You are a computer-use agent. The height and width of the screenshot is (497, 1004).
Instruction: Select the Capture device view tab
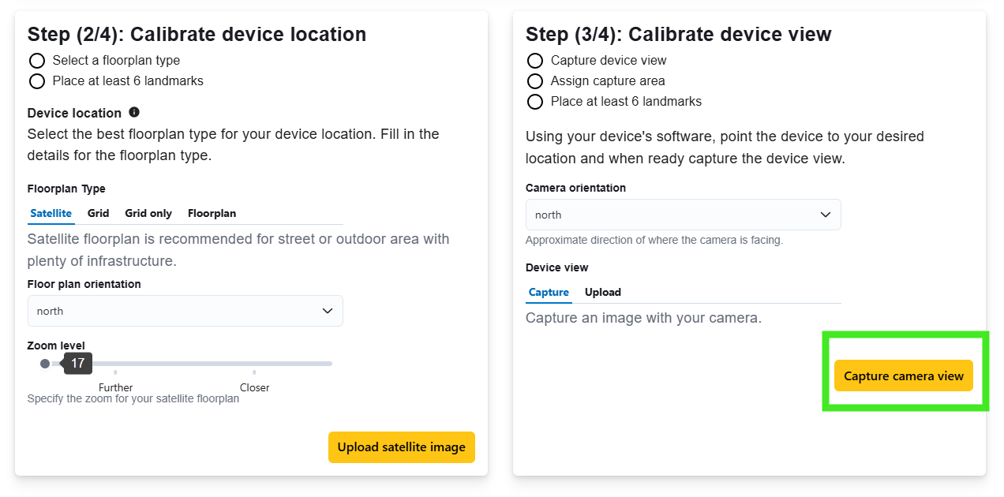pos(549,292)
